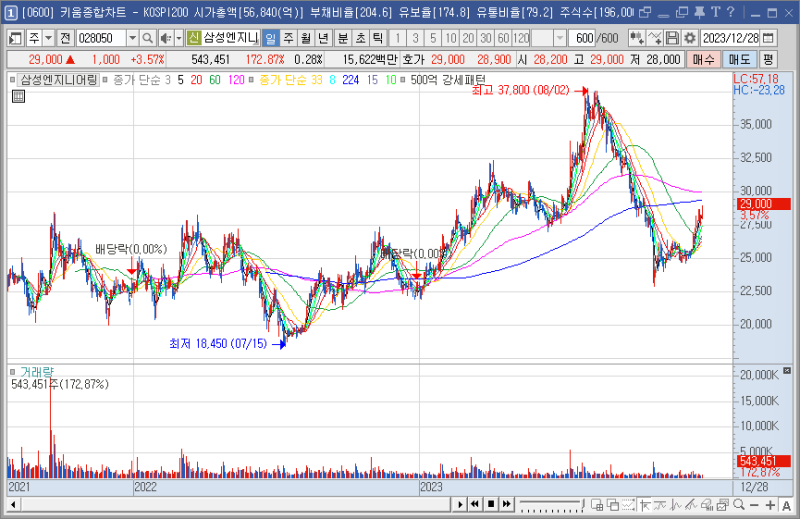This screenshot has height=519, width=800.
Task: Click the 평 button
Action: [x=768, y=60]
